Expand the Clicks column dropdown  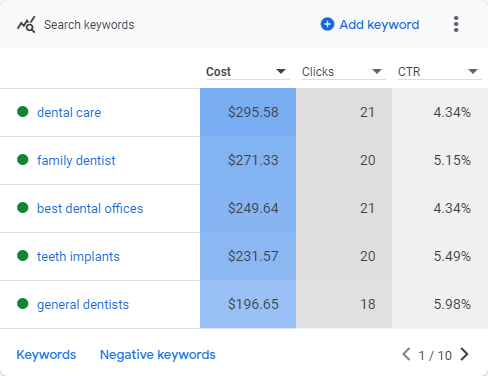[x=377, y=71]
